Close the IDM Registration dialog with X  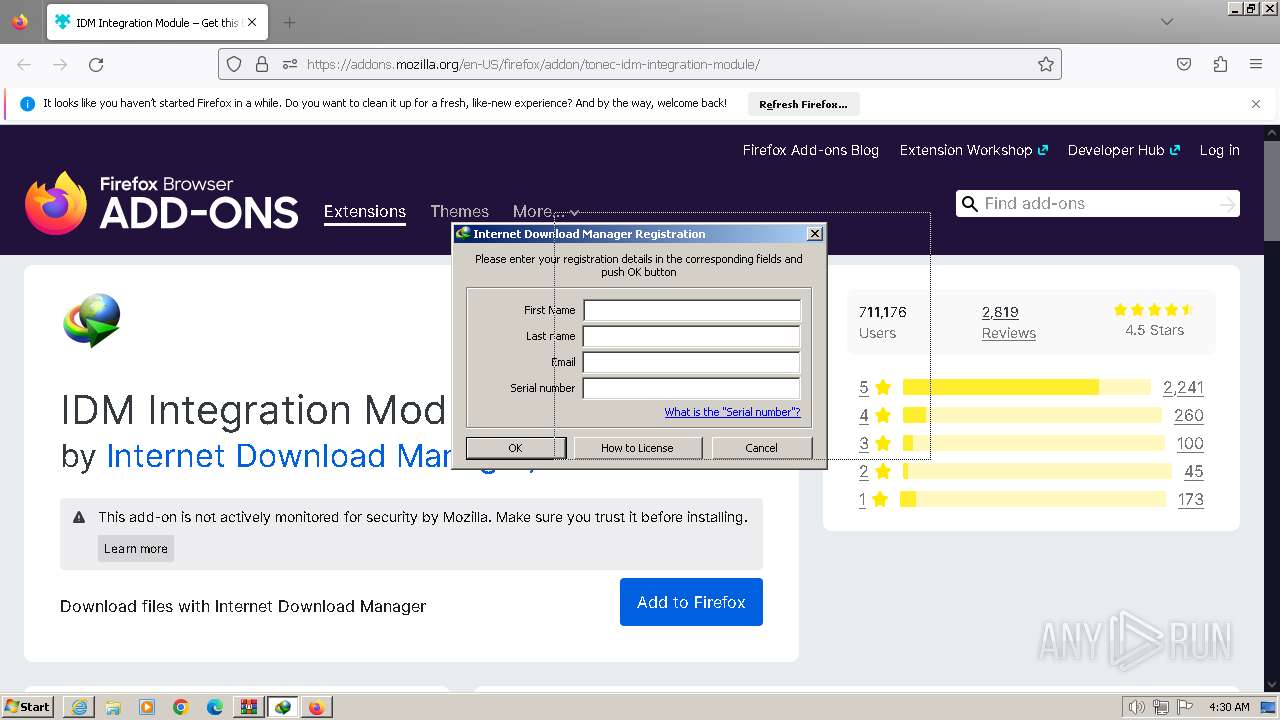[x=815, y=233]
